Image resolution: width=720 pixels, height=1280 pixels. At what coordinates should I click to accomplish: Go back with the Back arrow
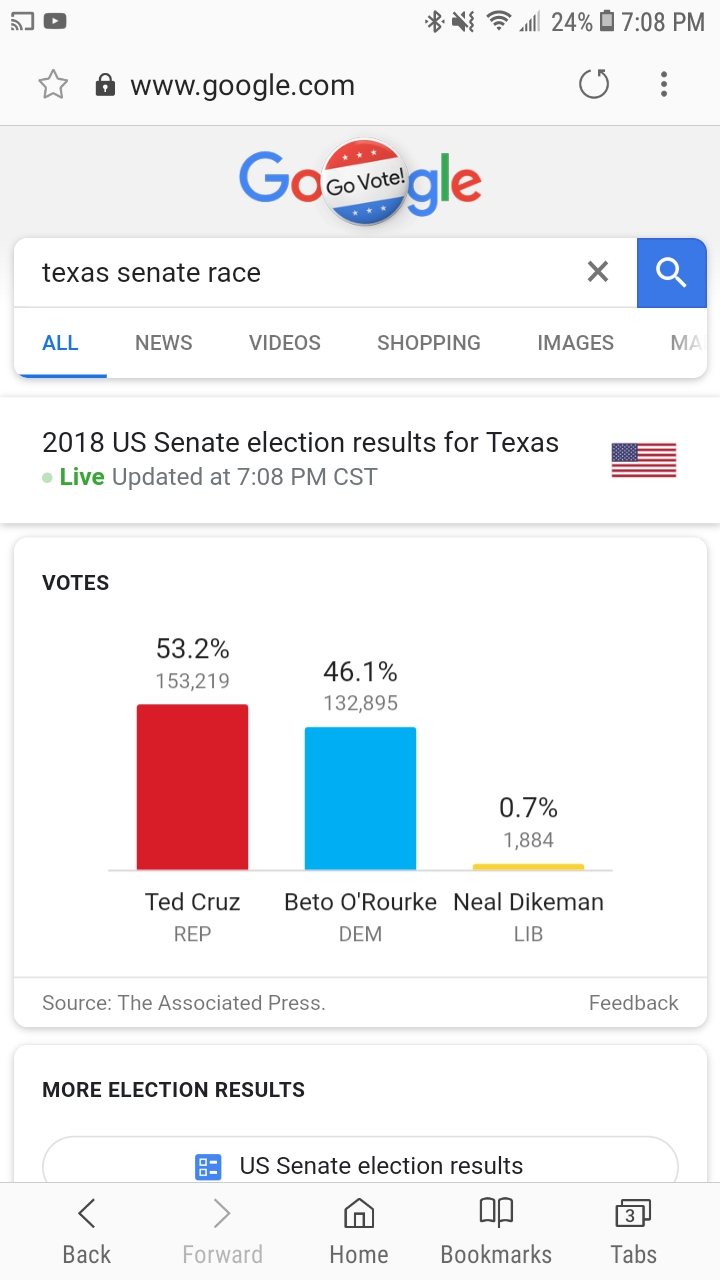click(x=87, y=1231)
